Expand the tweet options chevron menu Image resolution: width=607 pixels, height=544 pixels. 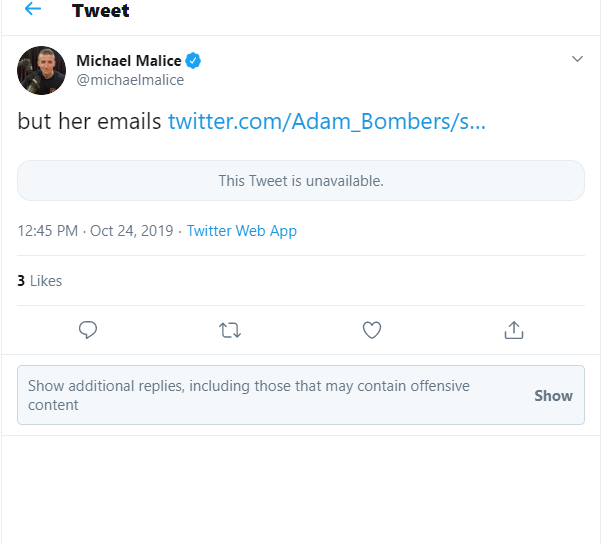click(577, 60)
